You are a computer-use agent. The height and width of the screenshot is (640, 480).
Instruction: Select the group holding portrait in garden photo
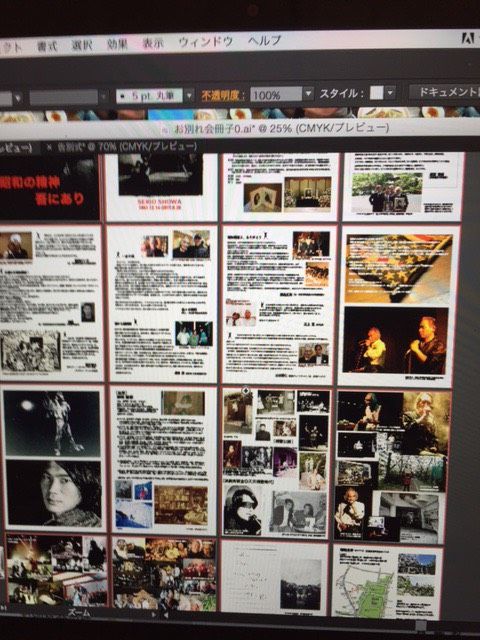click(387, 192)
